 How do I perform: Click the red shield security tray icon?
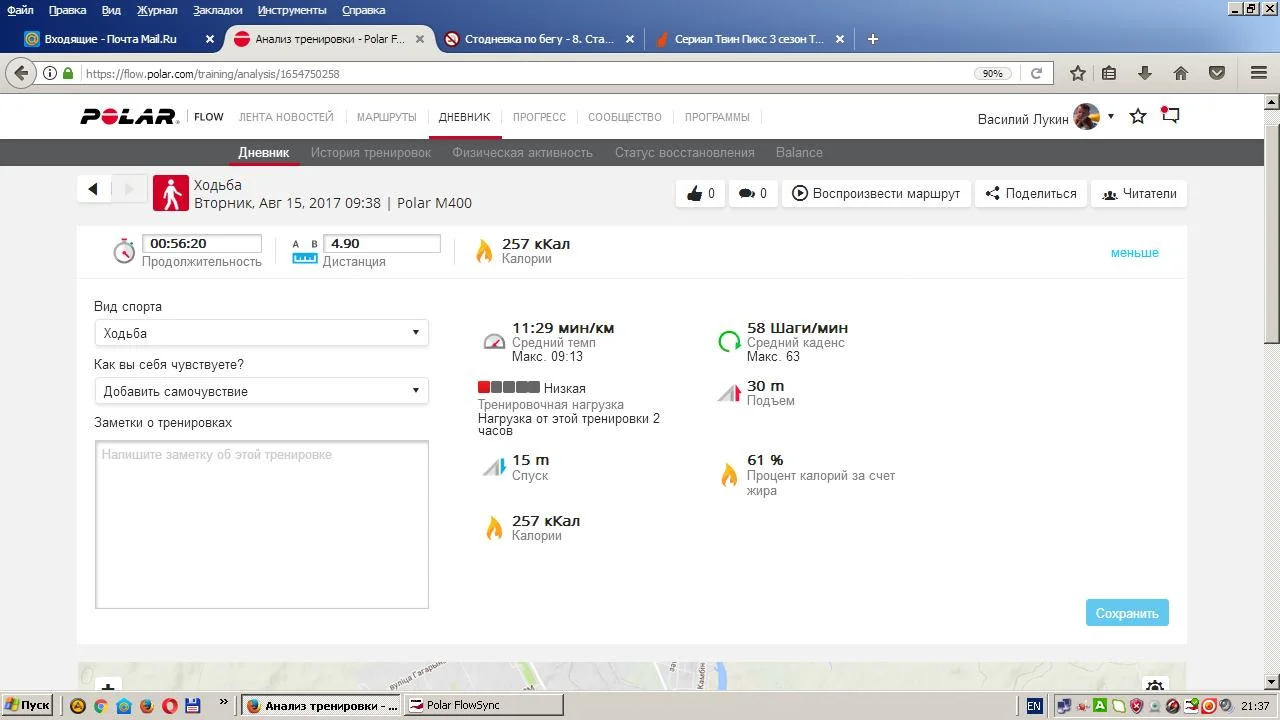pyautogui.click(x=1135, y=706)
